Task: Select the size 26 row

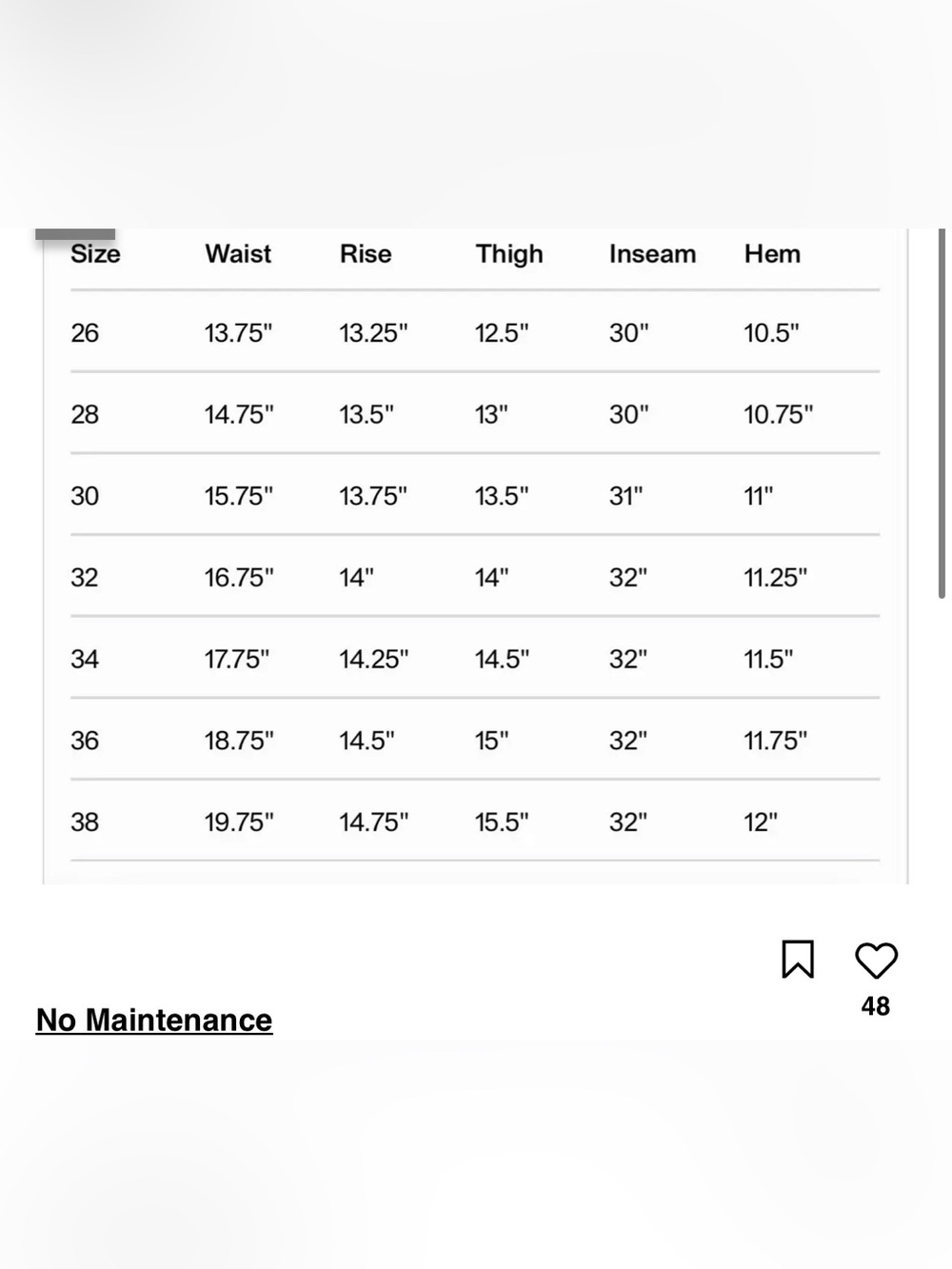Action: [x=475, y=332]
